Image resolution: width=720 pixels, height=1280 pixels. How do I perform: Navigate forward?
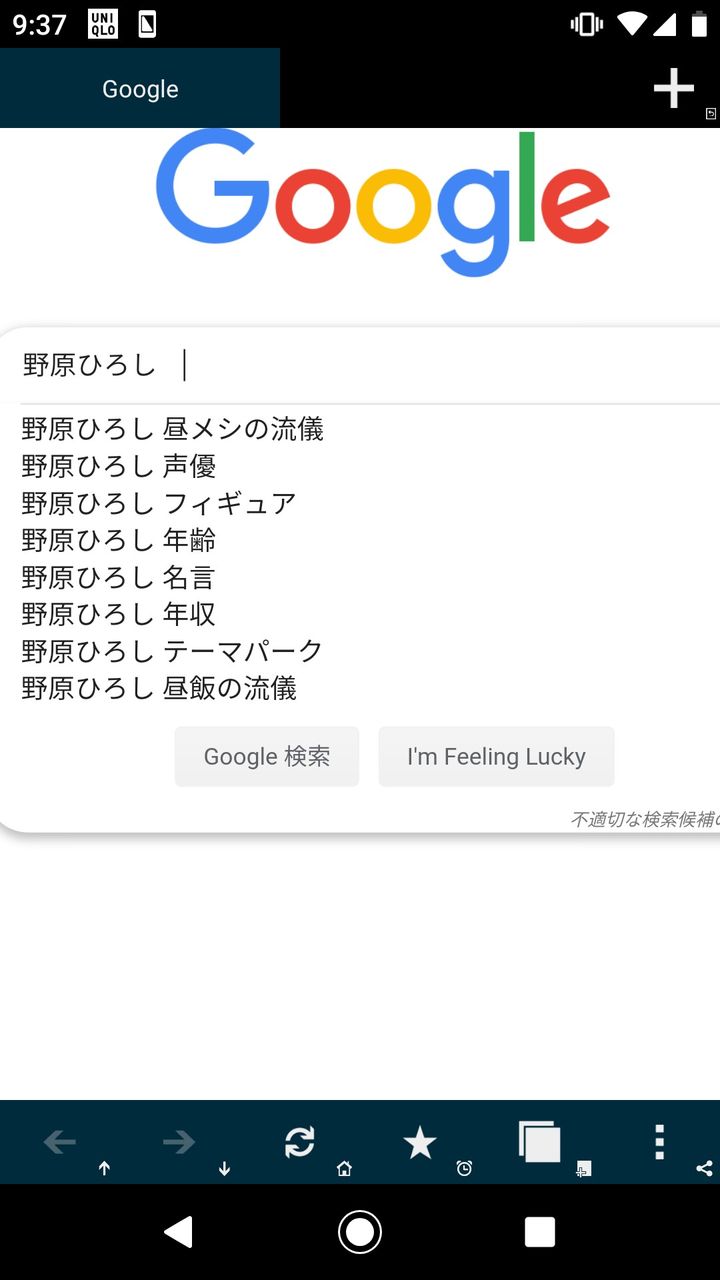click(178, 1141)
